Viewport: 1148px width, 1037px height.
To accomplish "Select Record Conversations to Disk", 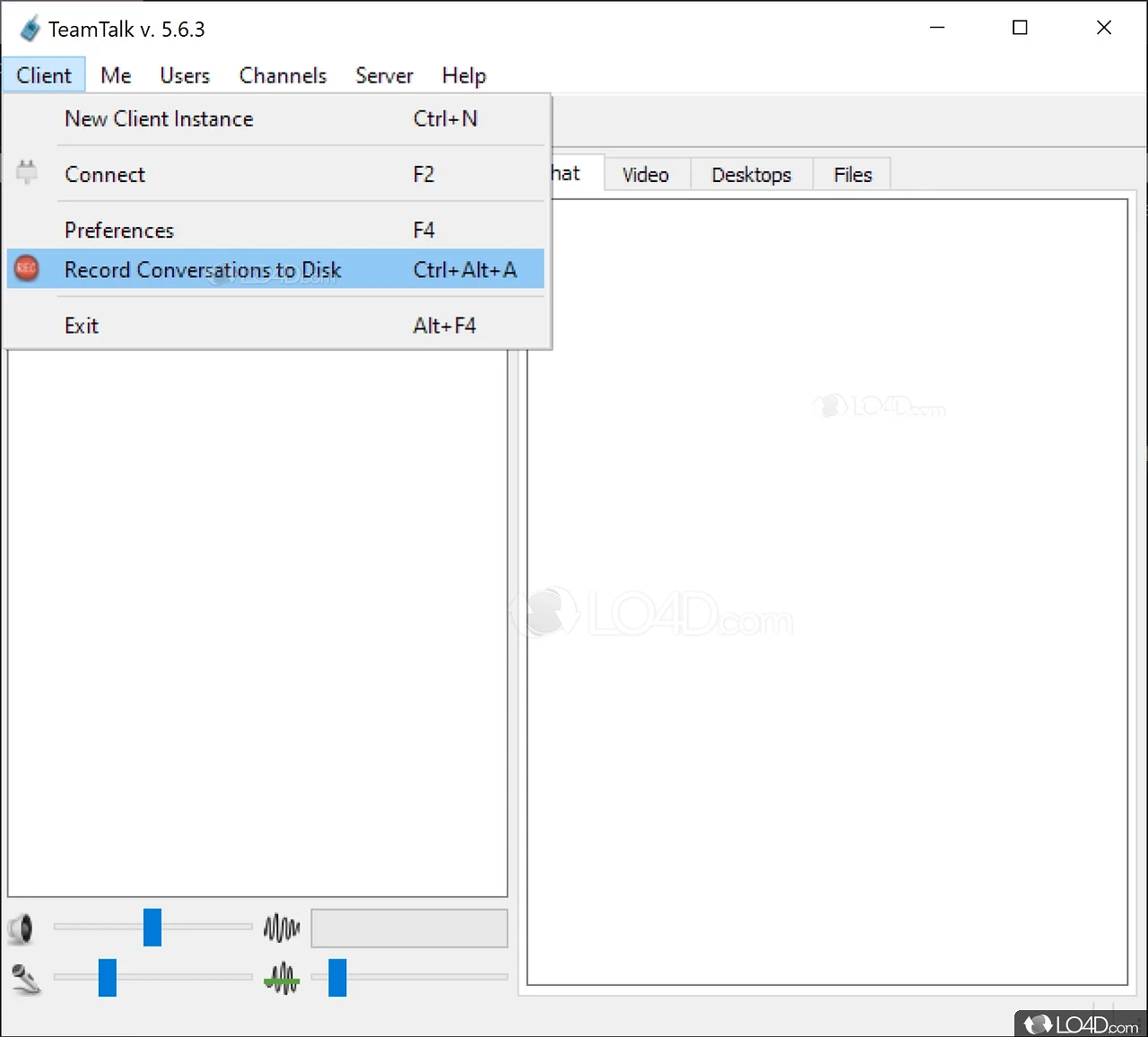I will click(x=275, y=269).
